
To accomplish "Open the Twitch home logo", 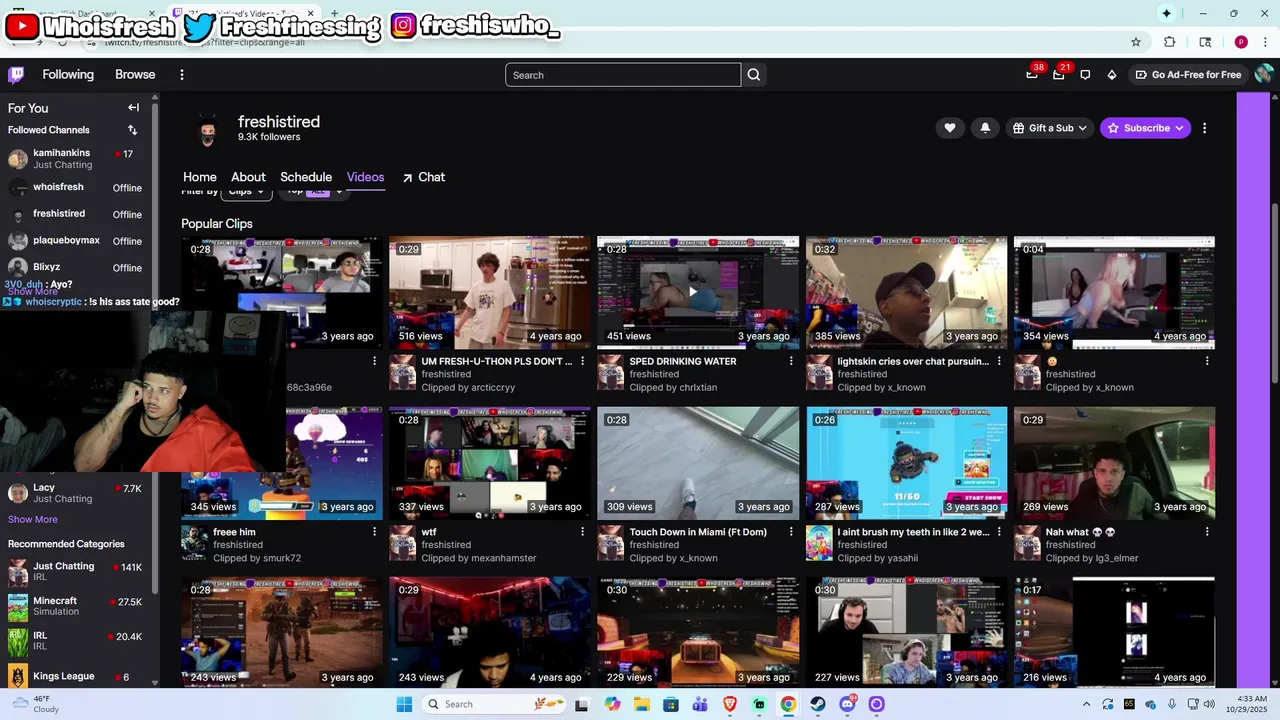I will (x=16, y=75).
